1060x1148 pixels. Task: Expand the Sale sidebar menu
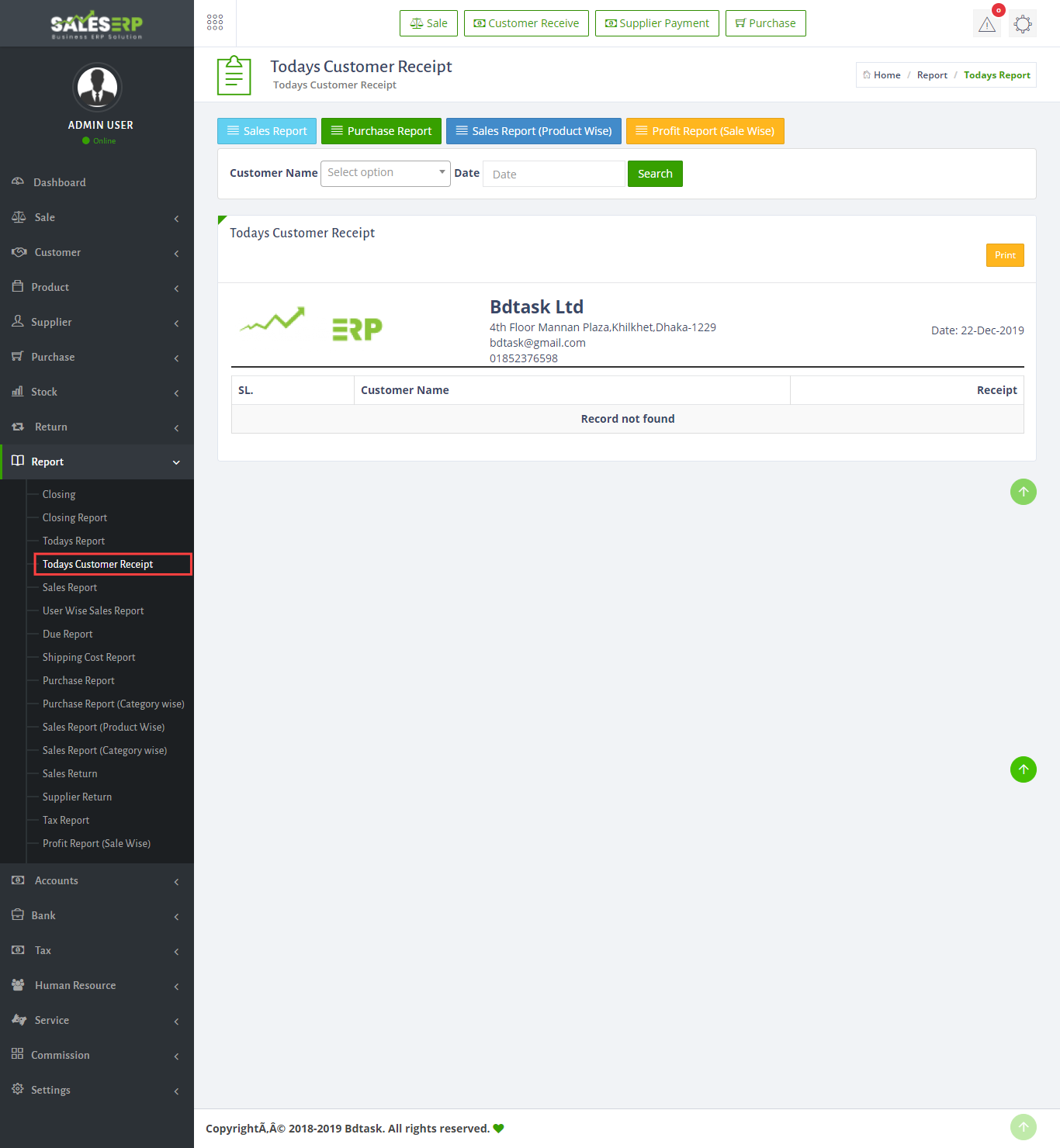[97, 217]
